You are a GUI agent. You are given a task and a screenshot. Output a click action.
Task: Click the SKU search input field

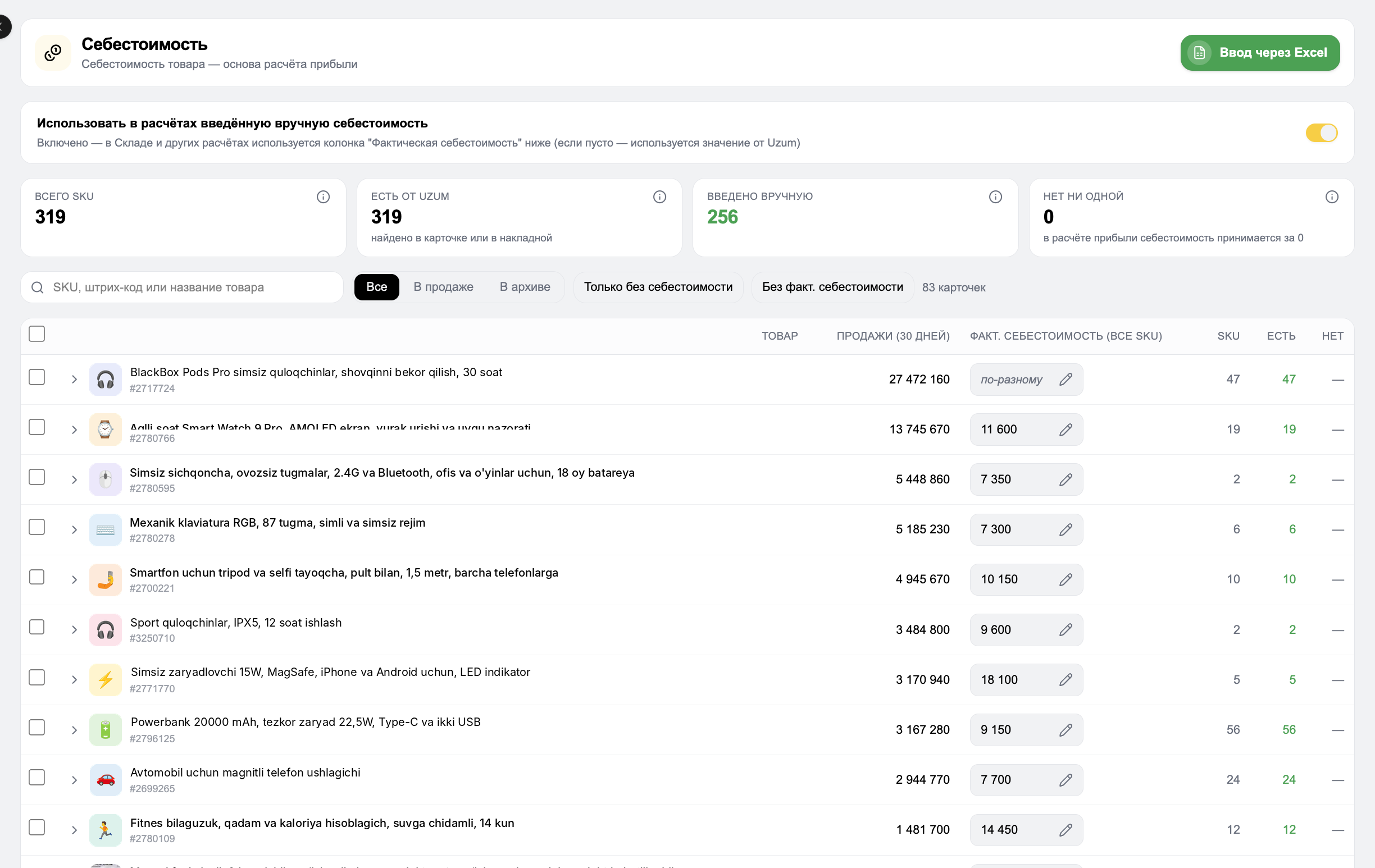click(182, 287)
